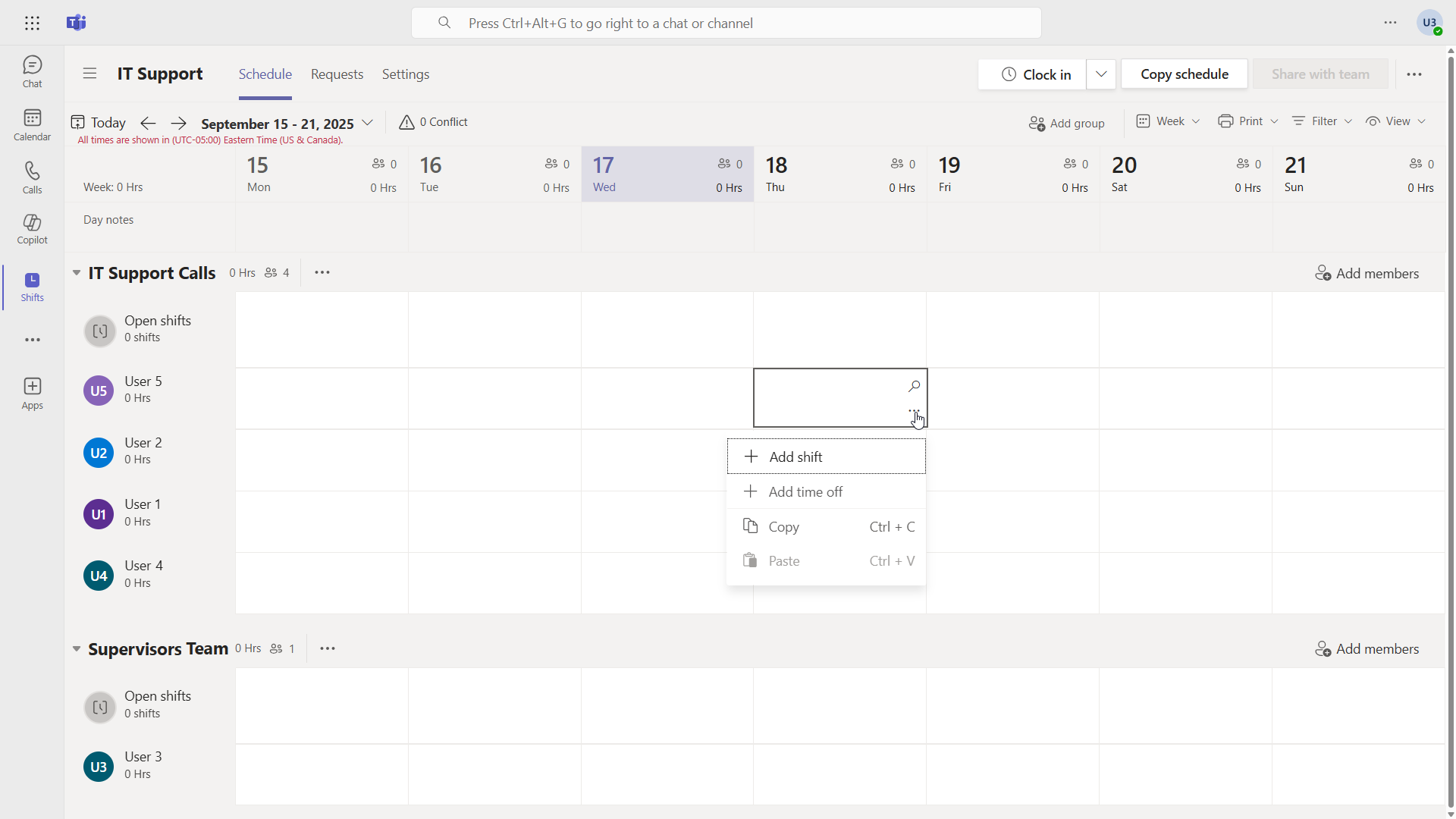Click the Copy schedule button
Screen dimensions: 1456x819
tap(1184, 74)
